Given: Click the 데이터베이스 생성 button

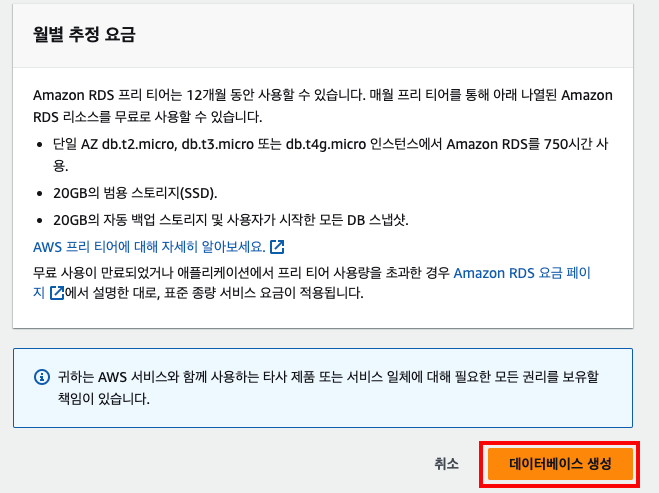Looking at the screenshot, I should click(x=560, y=464).
